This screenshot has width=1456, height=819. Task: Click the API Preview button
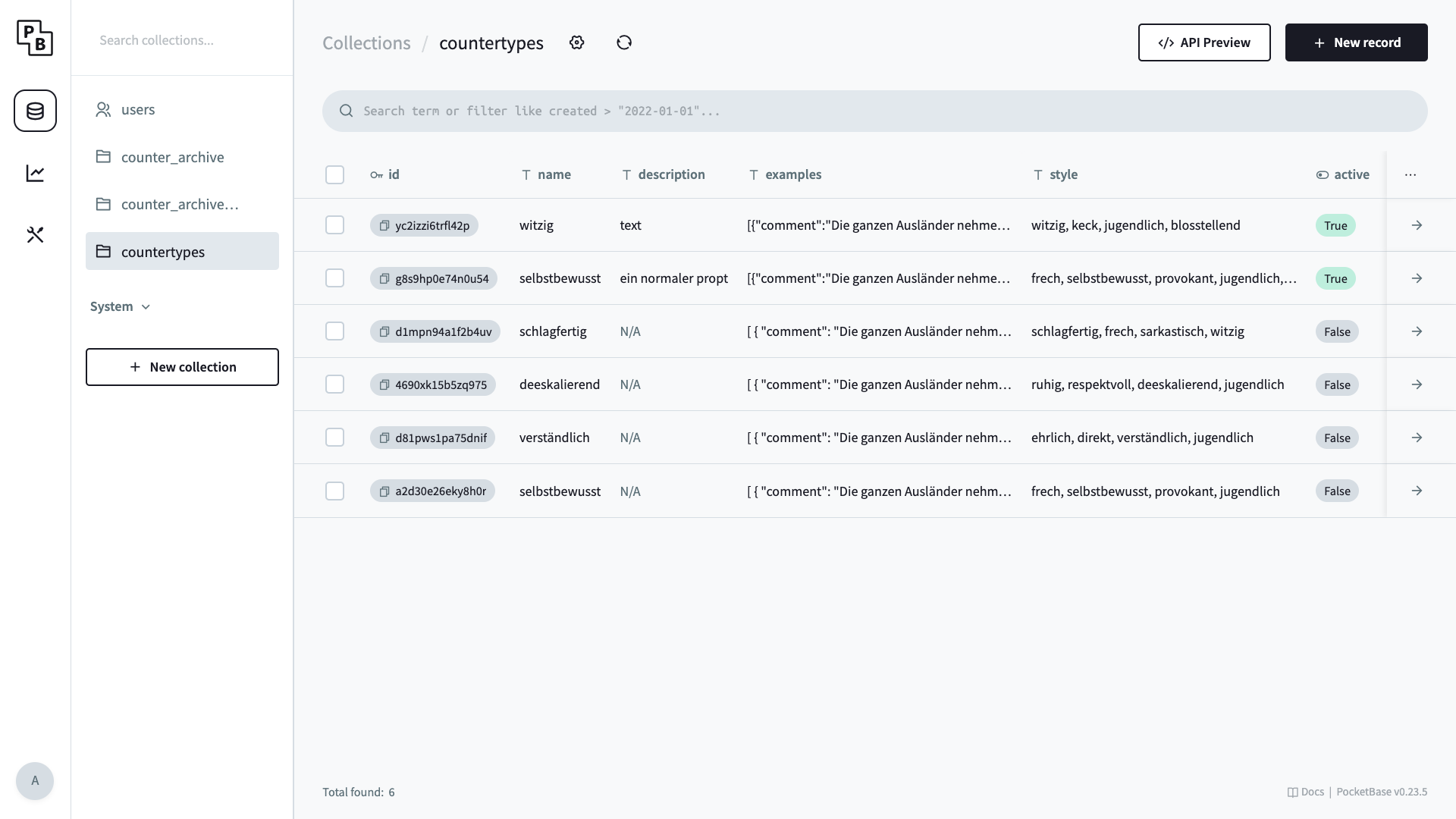1204,42
